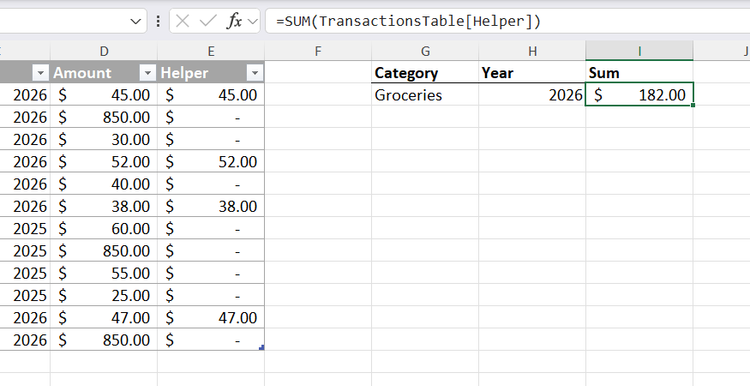This screenshot has width=750, height=386.
Task: Open the Year column filter dropdown left of Amount
Action: click(x=40, y=73)
